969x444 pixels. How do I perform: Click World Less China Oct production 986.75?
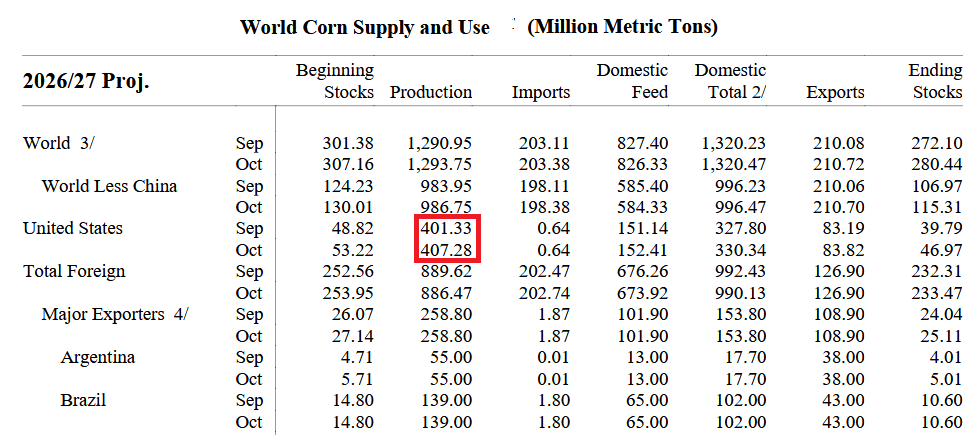click(x=446, y=207)
